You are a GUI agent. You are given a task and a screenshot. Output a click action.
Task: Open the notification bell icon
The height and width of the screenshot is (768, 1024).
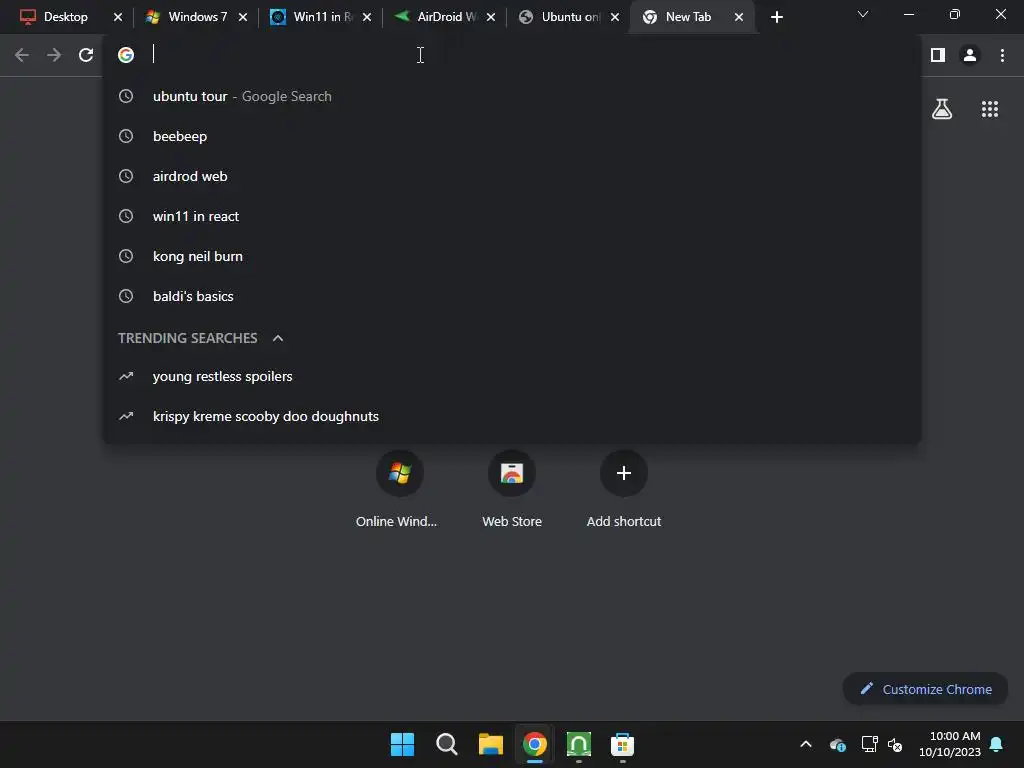click(997, 744)
